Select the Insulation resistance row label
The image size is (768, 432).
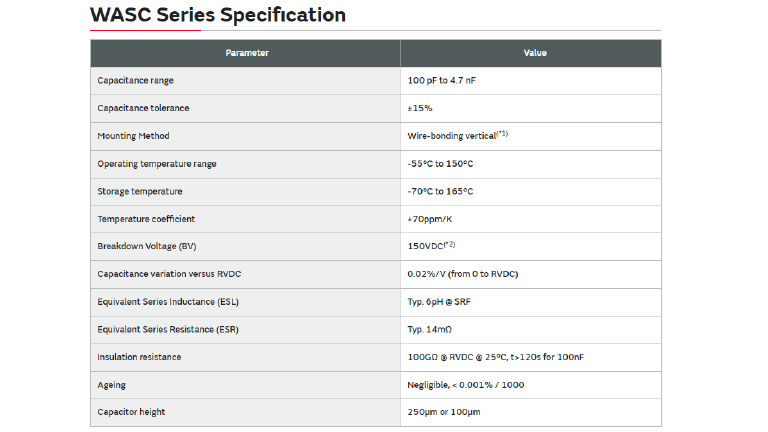139,357
